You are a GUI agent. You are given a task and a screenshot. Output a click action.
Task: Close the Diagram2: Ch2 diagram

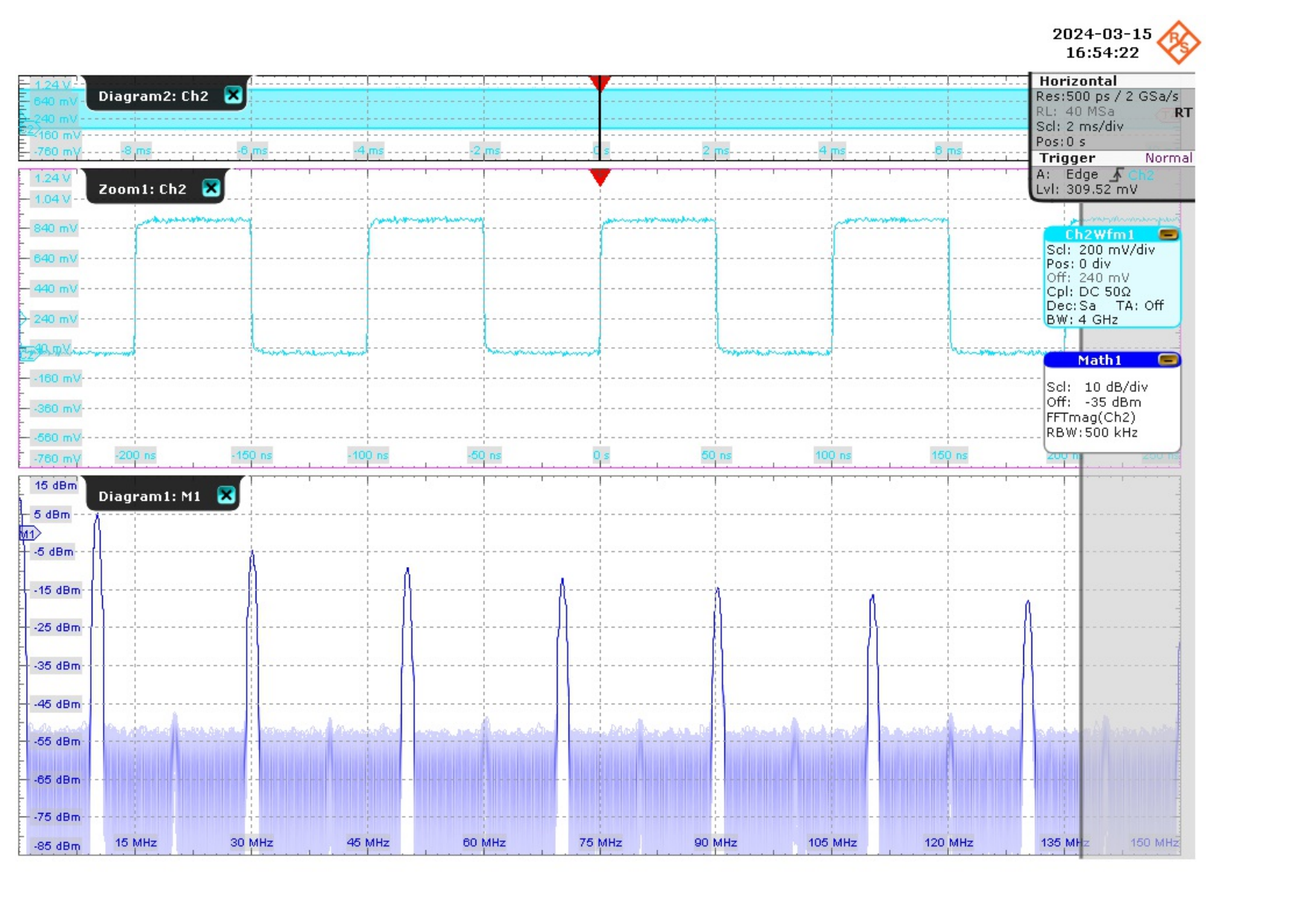233,95
